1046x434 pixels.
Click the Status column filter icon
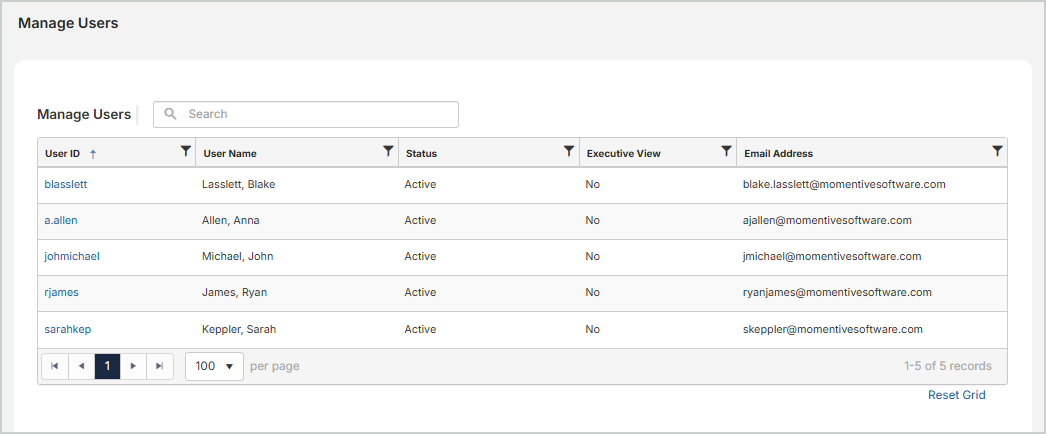(569, 151)
